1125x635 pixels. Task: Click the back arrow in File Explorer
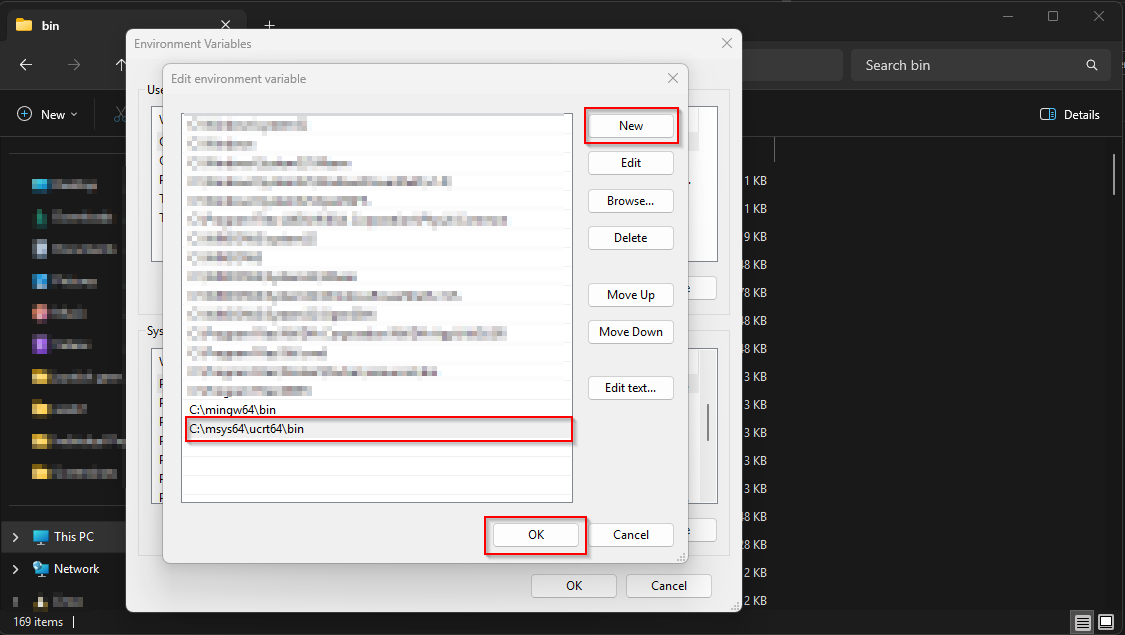pyautogui.click(x=26, y=65)
